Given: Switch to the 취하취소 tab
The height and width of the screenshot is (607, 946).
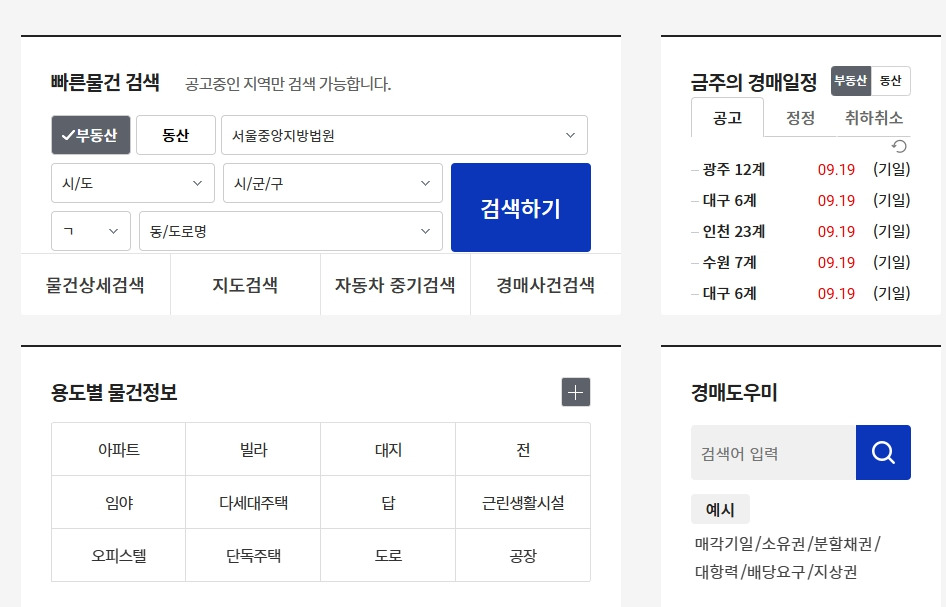Looking at the screenshot, I should point(874,118).
